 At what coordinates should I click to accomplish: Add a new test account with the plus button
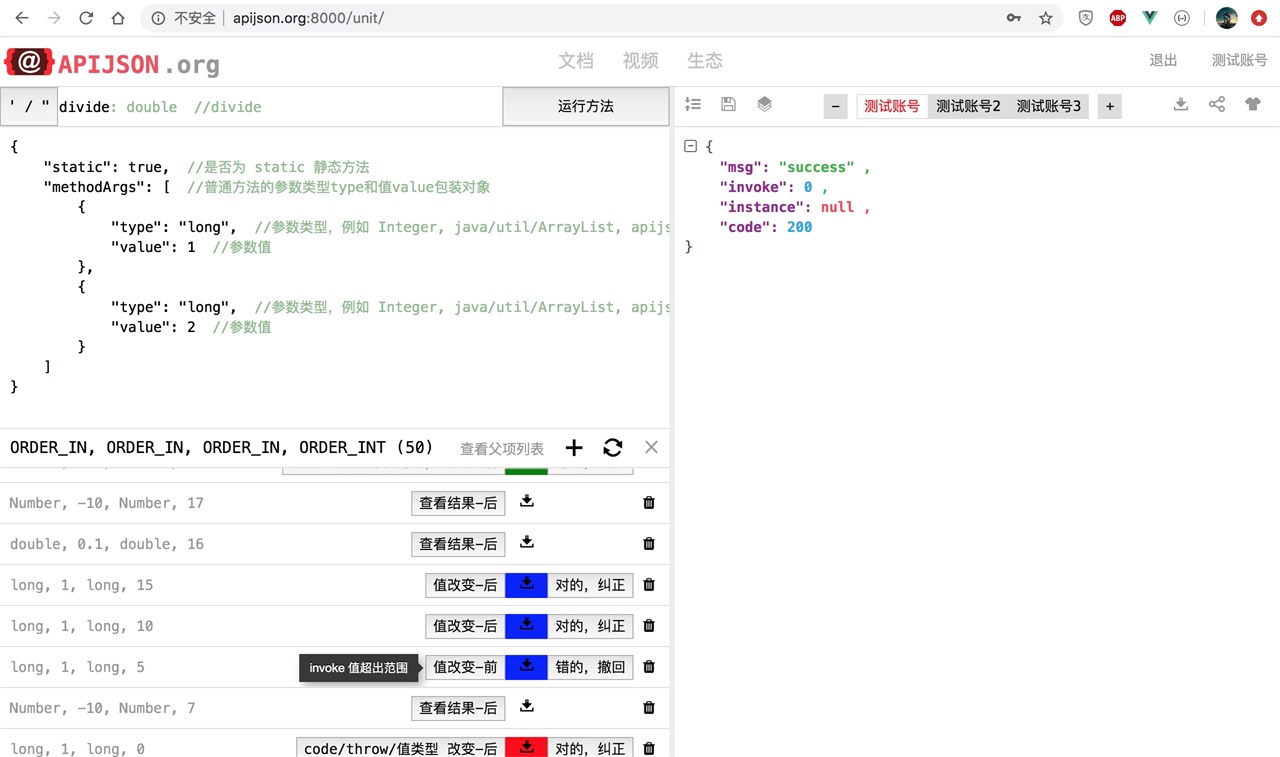pyautogui.click(x=1109, y=105)
